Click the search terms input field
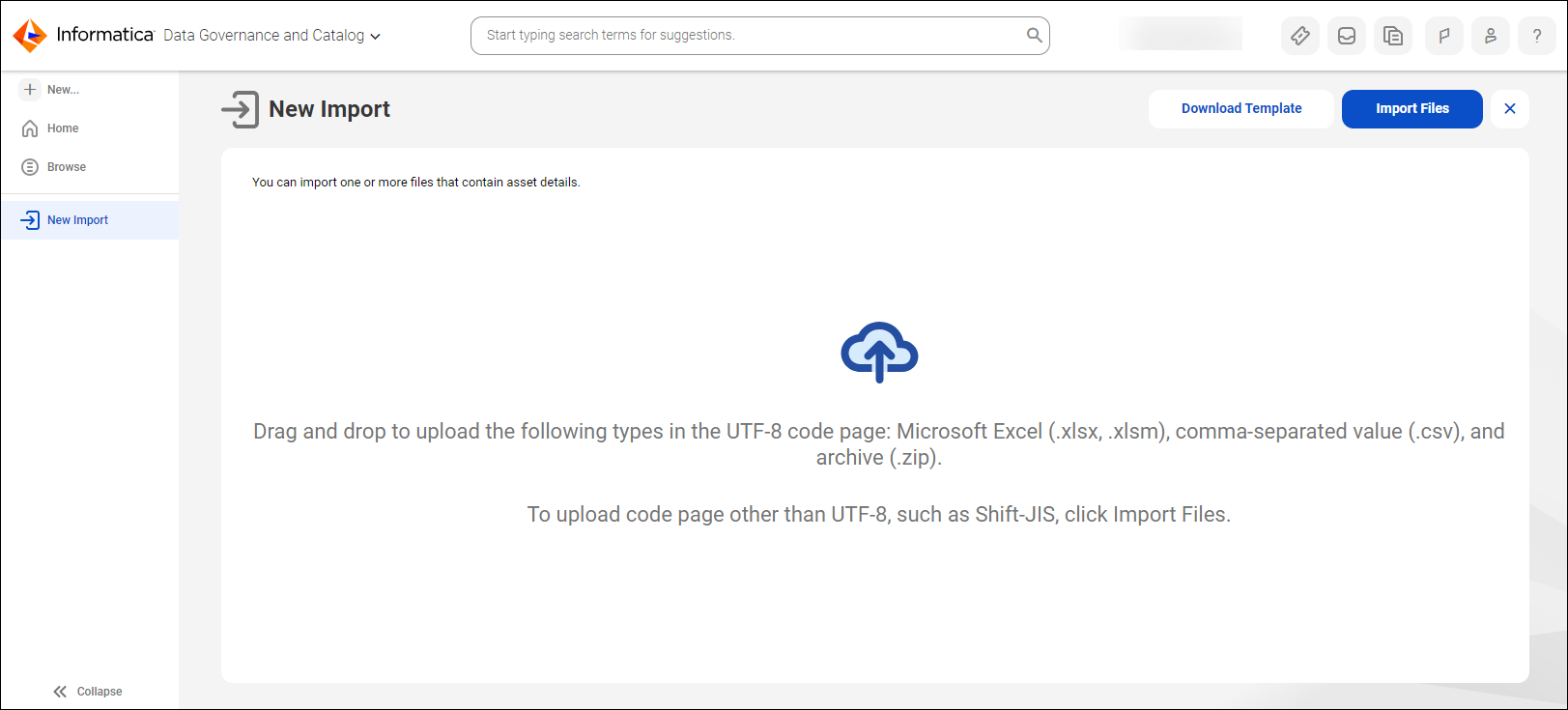The image size is (1568, 710). [x=759, y=36]
